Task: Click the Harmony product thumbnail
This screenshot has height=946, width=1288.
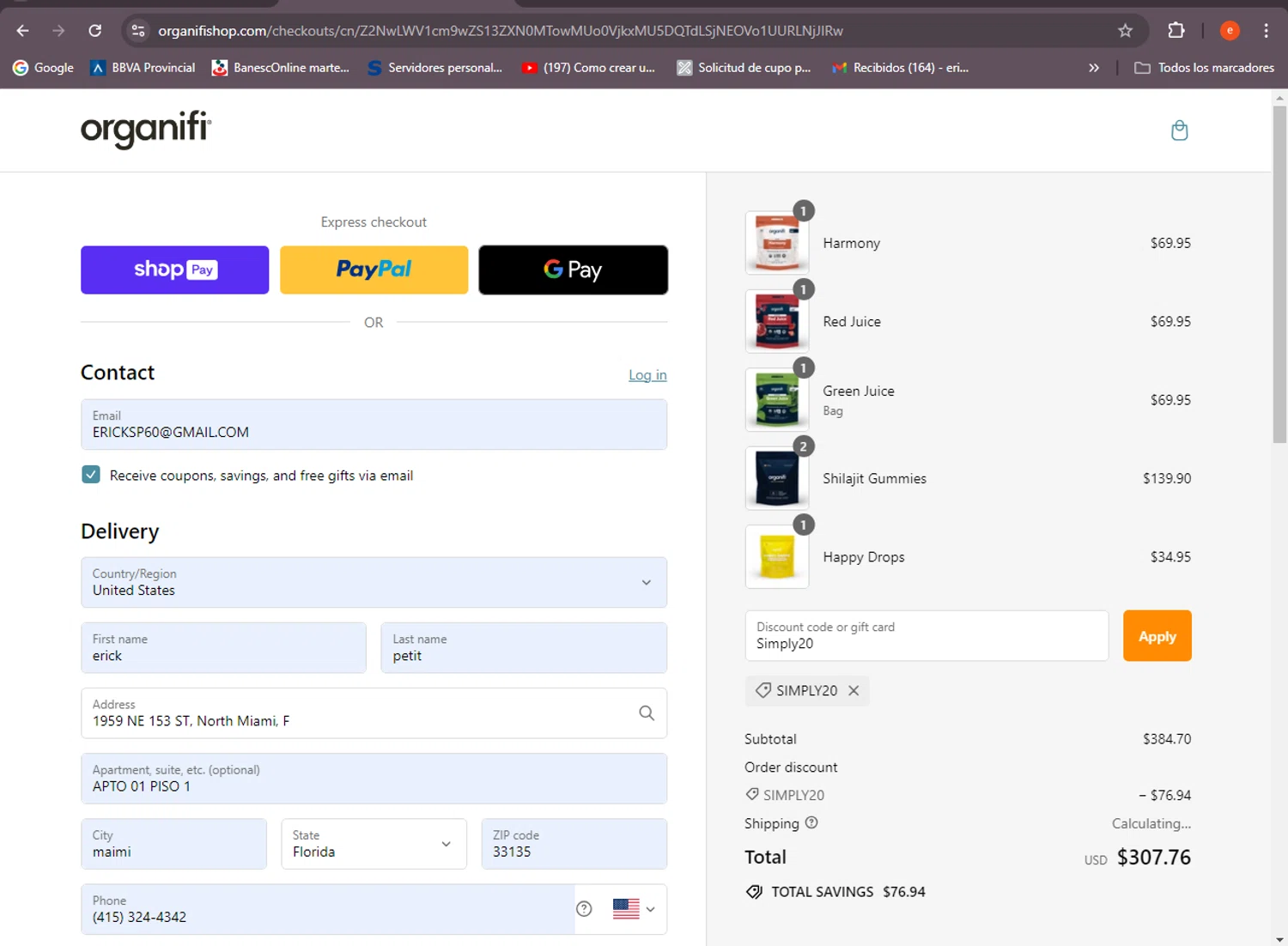Action: (x=777, y=243)
